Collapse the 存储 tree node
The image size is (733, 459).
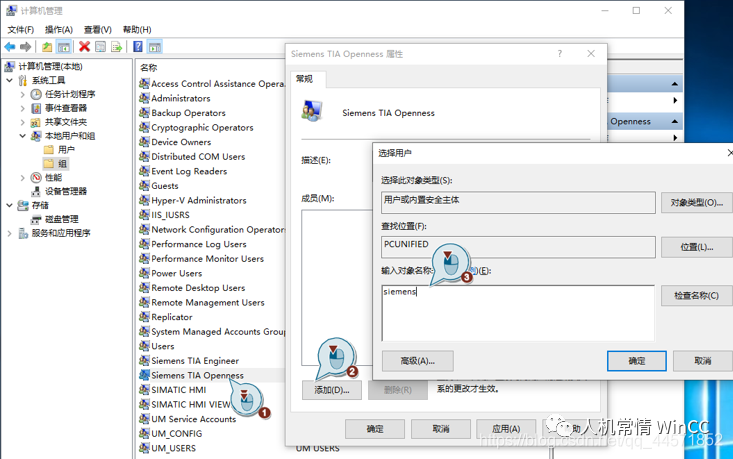(9, 205)
